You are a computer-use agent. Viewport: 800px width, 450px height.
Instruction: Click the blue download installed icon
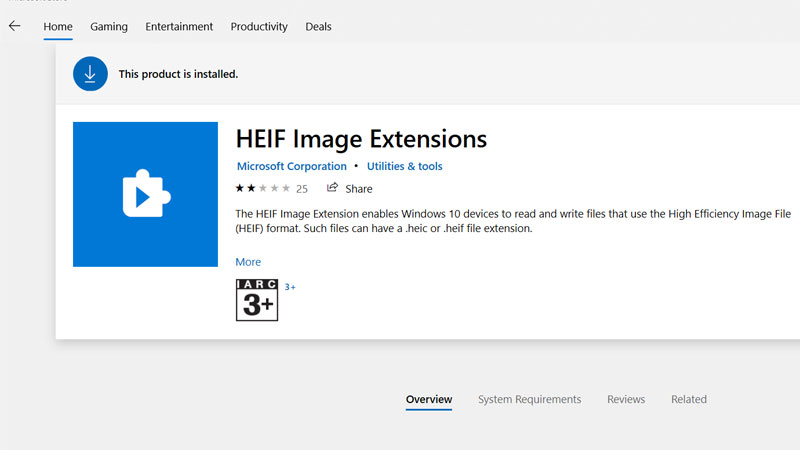90,74
